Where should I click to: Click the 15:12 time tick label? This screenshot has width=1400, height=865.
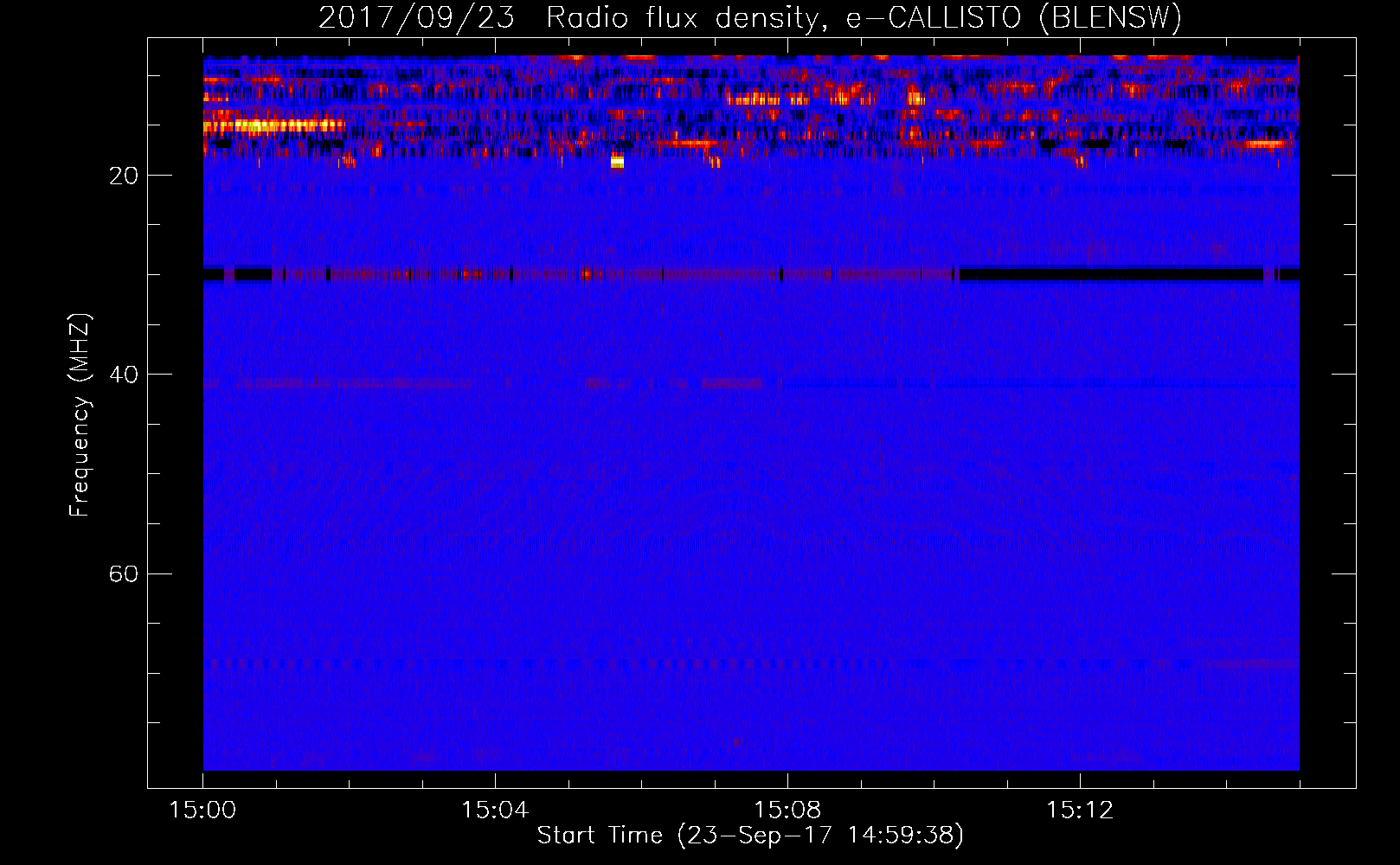tap(1080, 811)
